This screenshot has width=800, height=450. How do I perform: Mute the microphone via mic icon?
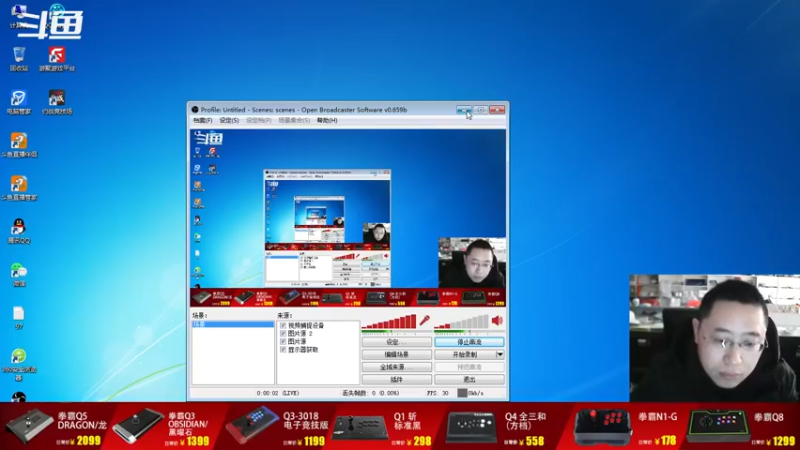424,320
